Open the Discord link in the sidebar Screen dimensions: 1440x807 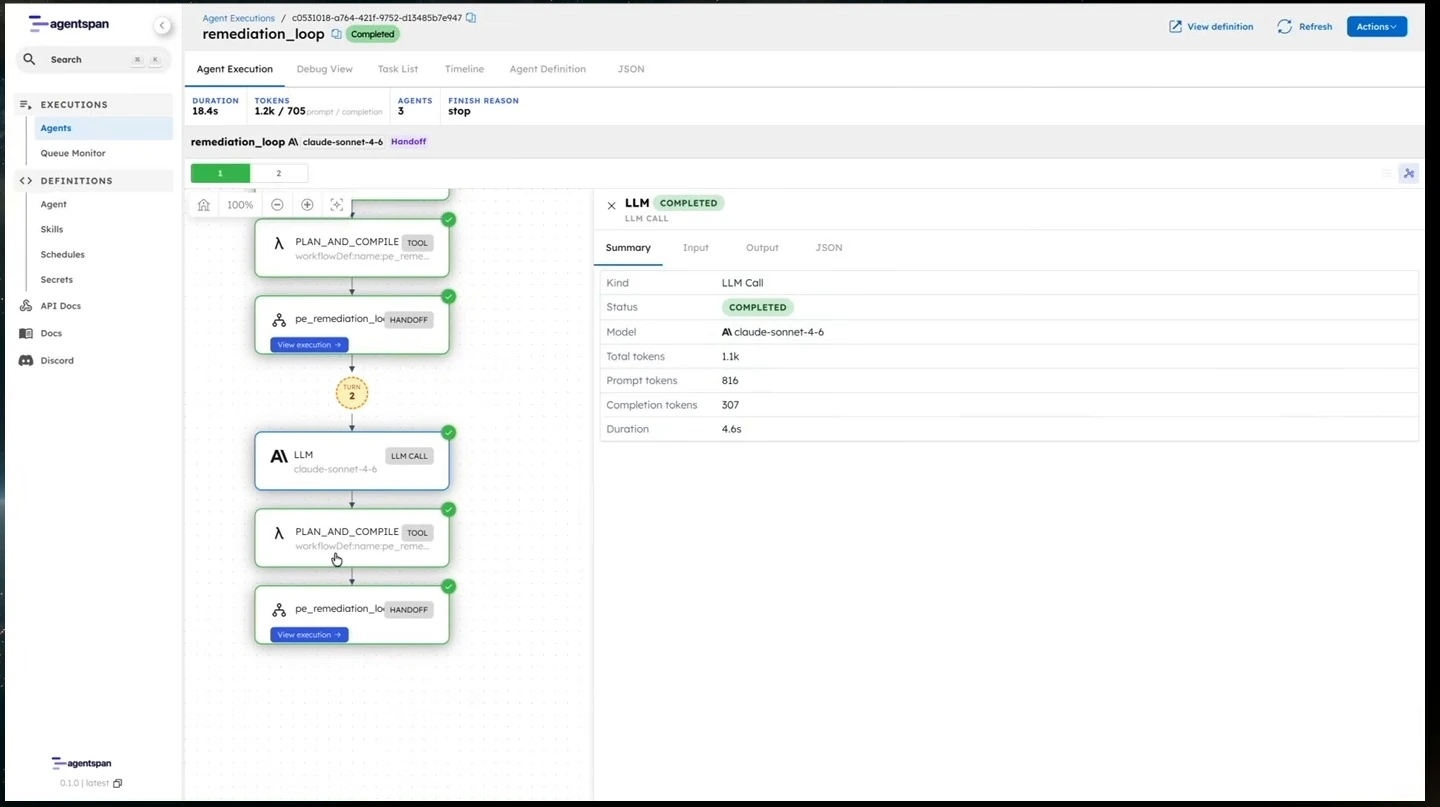(x=57, y=361)
